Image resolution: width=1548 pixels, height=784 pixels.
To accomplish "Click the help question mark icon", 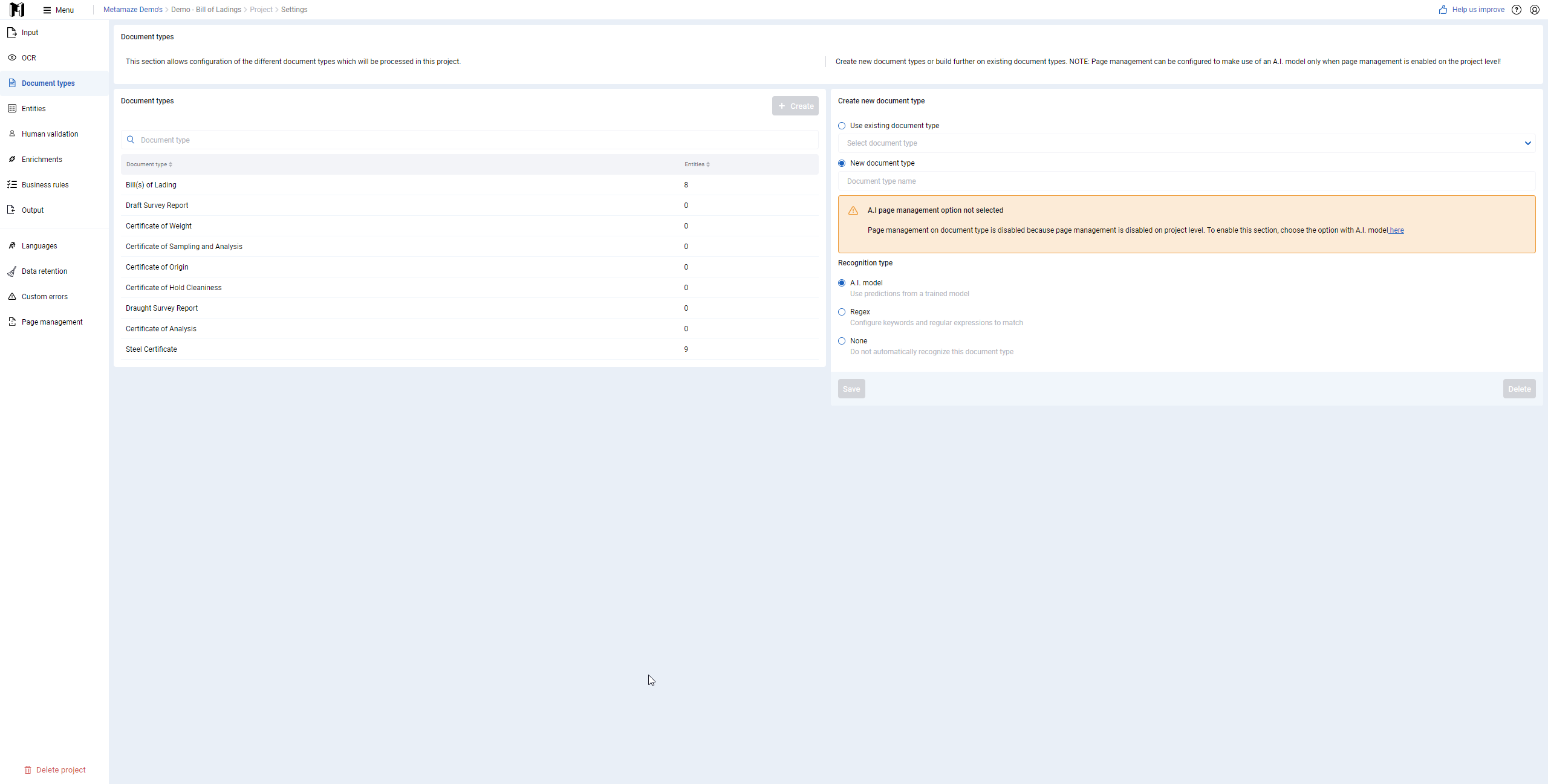I will tap(1517, 10).
